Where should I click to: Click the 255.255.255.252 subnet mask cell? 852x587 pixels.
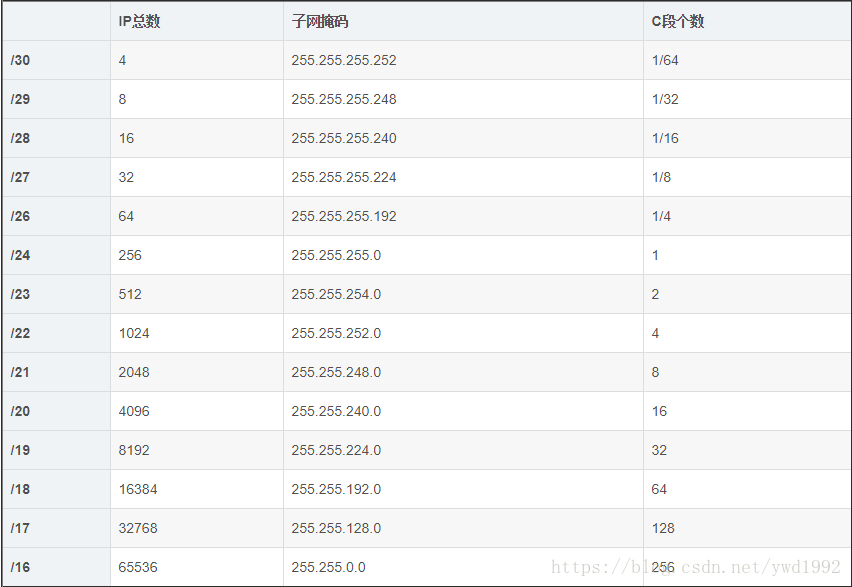(344, 60)
